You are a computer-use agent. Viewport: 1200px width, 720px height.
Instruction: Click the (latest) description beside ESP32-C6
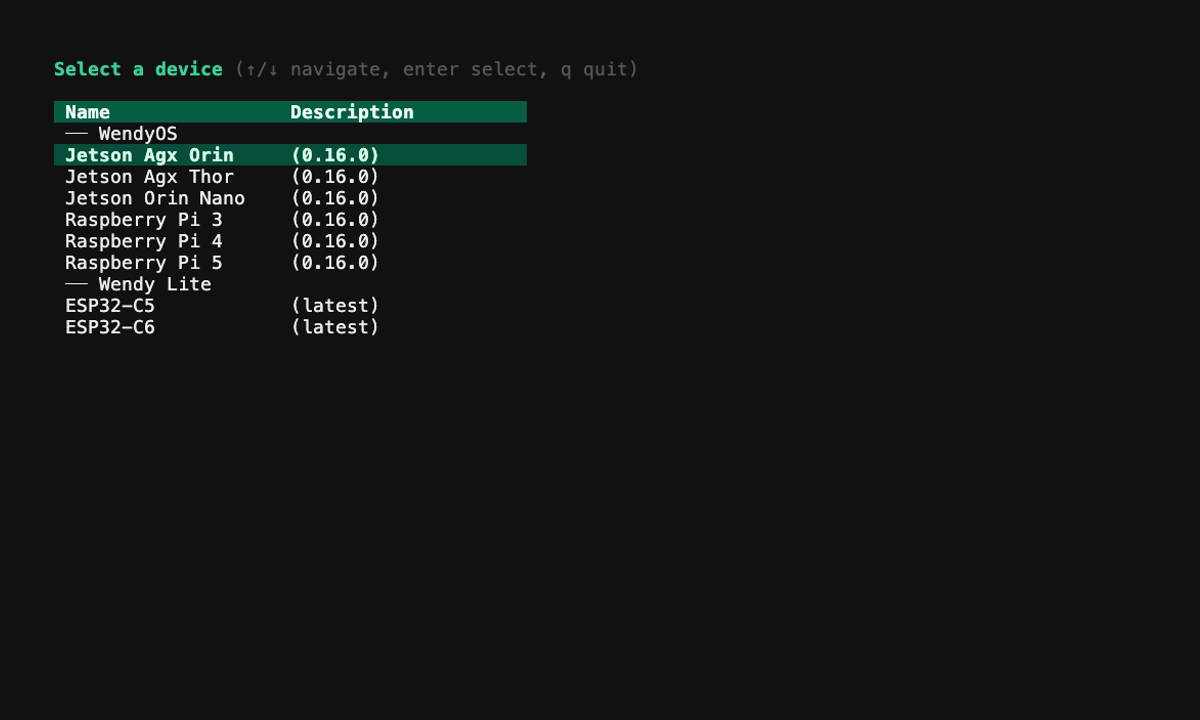[335, 327]
